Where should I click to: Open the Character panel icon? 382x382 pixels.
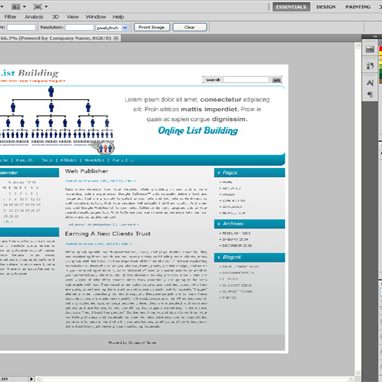pos(370,83)
